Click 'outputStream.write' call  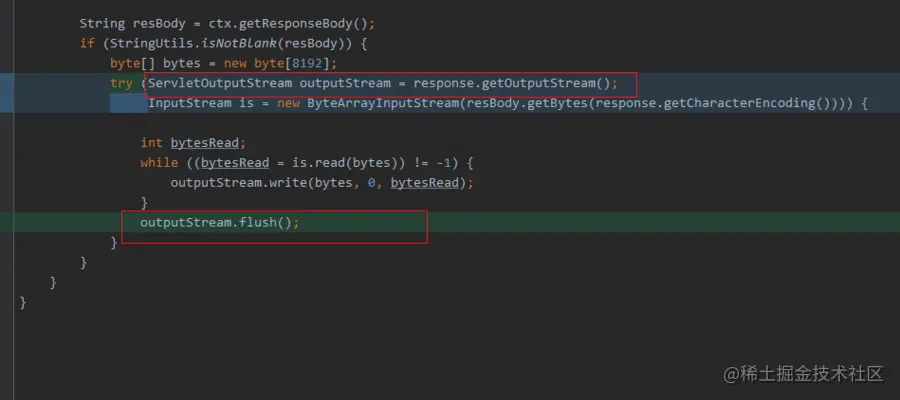pyautogui.click(x=238, y=183)
